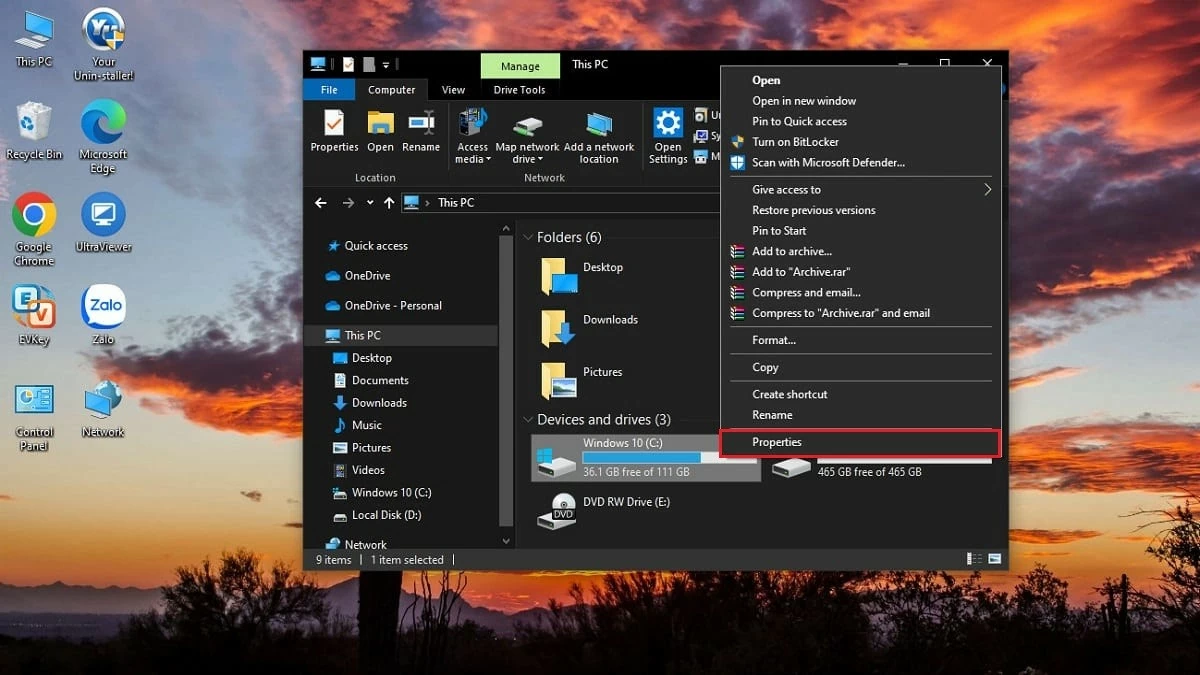Screen dimensions: 1200x675
Task: Collapse the Devices and drives section
Action: [x=528, y=419]
